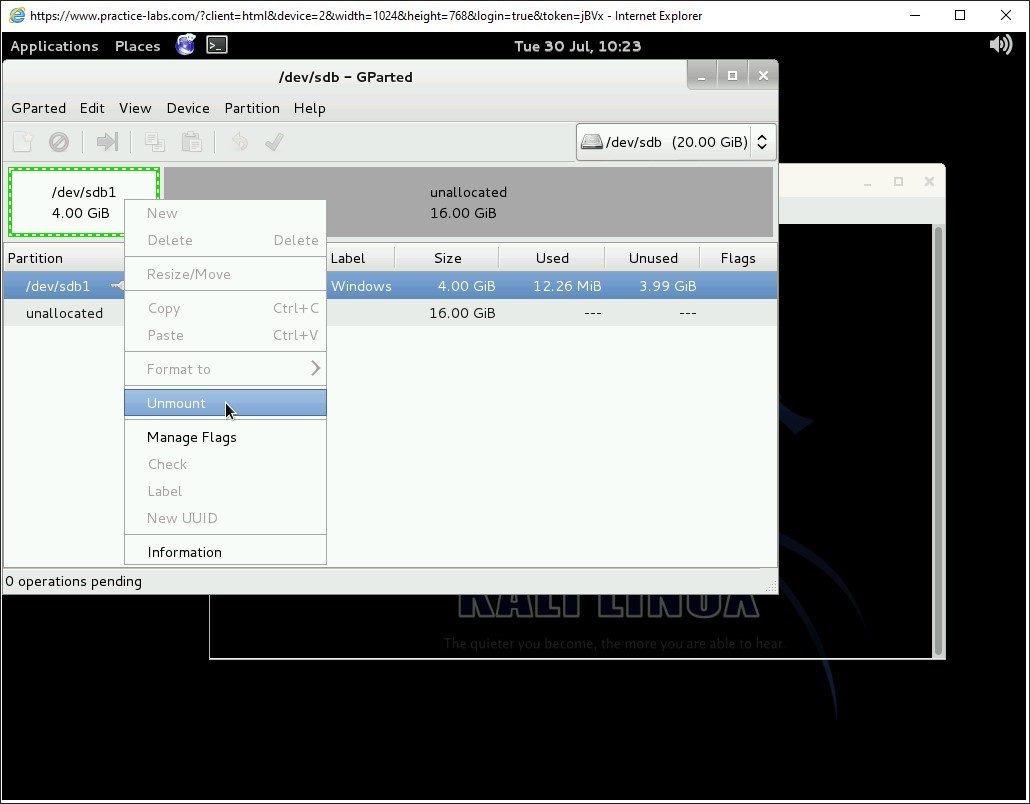The width and height of the screenshot is (1030, 804).
Task: Click the Resize/Move toolbar arrow icon
Action: click(107, 142)
